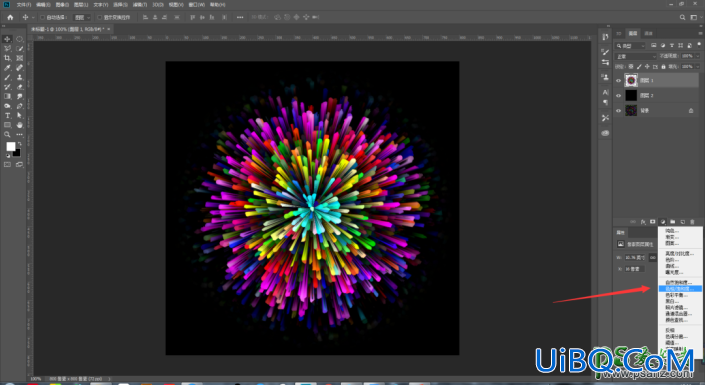Select the Clone Stamp tool
Viewport: 705px width, 385px height.
19,77
